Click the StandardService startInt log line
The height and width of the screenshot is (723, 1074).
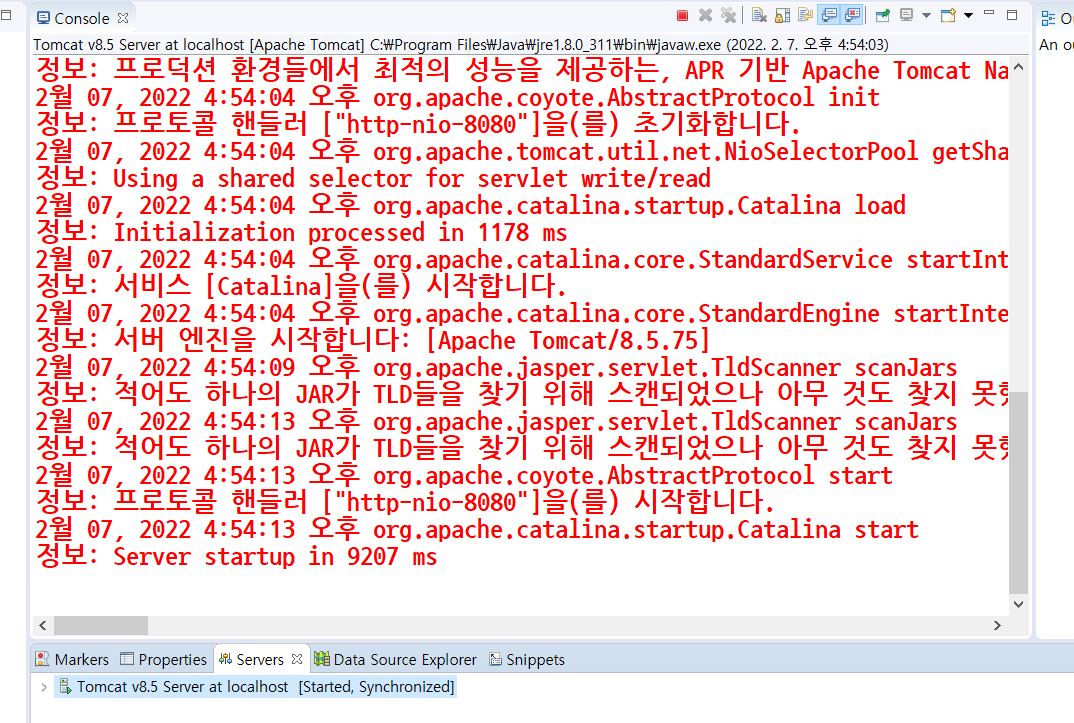(x=522, y=259)
